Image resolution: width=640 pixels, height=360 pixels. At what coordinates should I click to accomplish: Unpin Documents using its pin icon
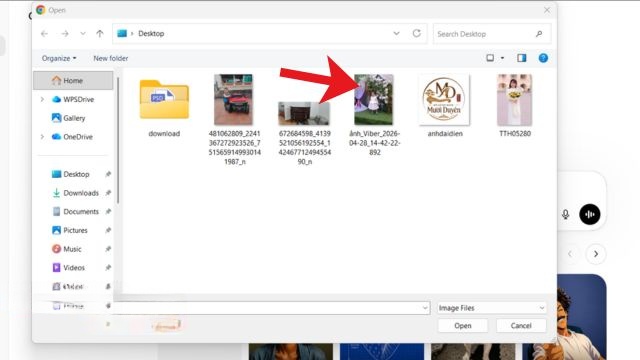point(108,212)
